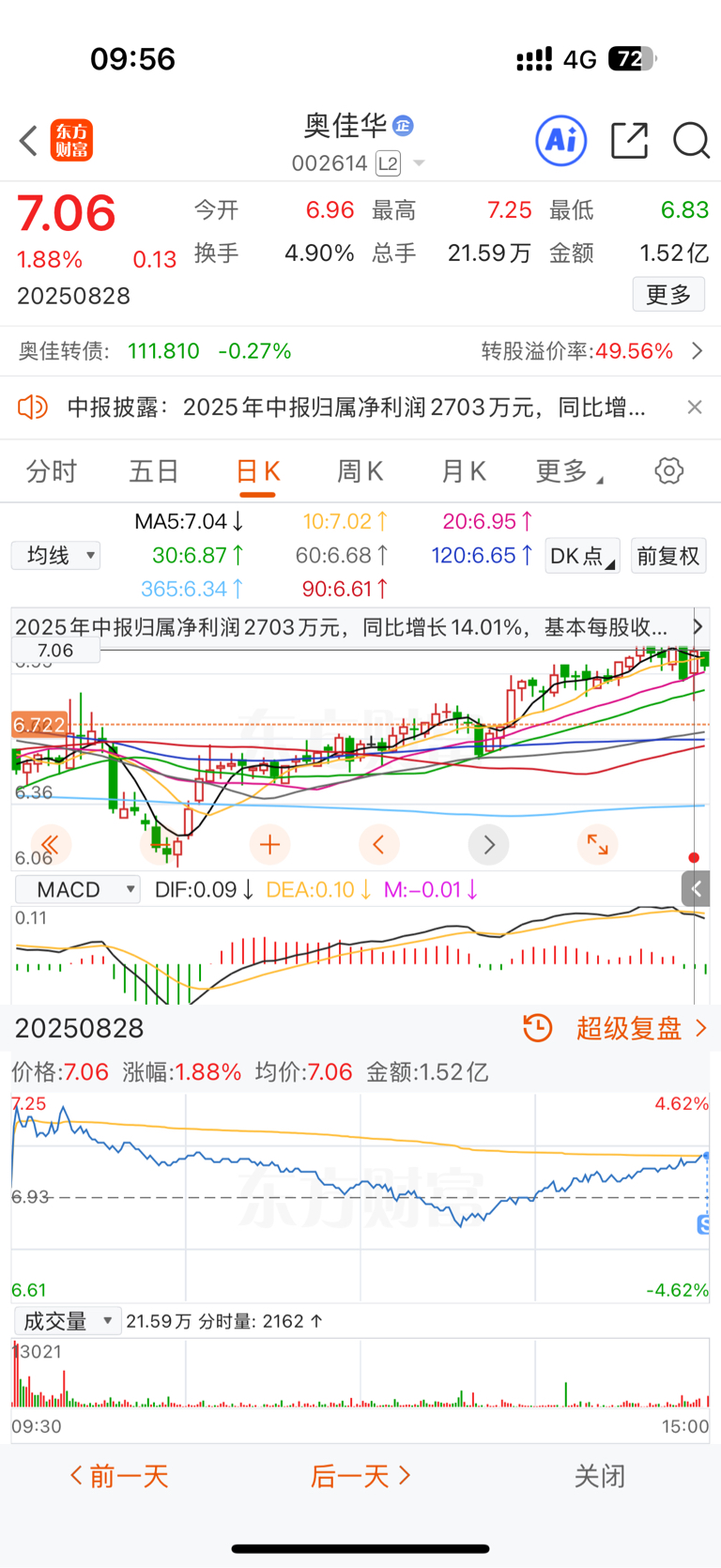Viewport: 721px width, 1568px height.
Task: Open 超级复盘 link
Action: click(642, 1028)
